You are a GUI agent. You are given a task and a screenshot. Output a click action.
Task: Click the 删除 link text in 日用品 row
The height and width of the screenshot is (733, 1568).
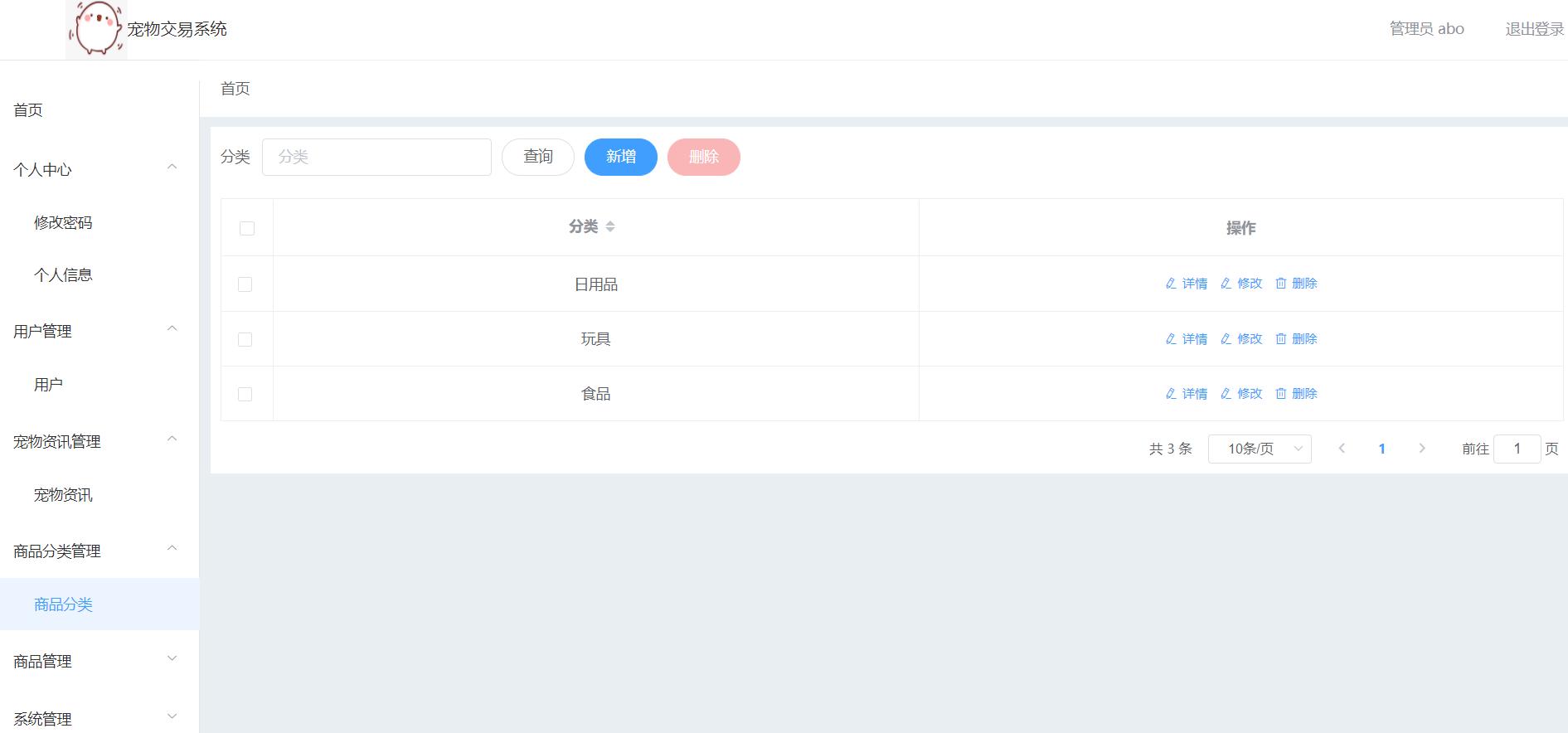1304,284
